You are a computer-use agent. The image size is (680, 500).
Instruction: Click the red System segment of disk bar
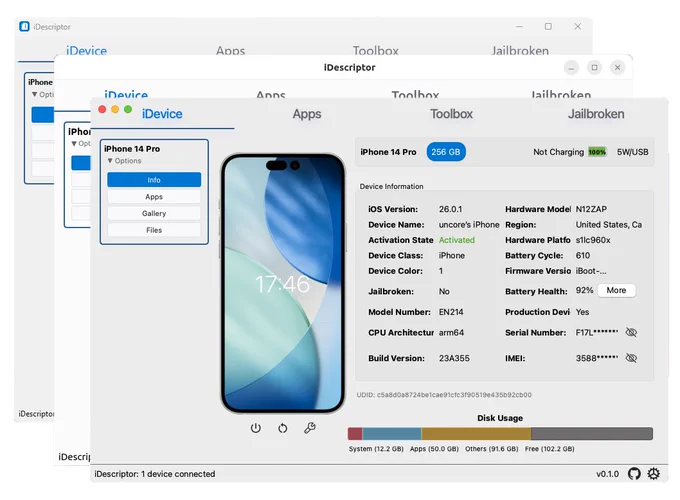pyautogui.click(x=355, y=434)
